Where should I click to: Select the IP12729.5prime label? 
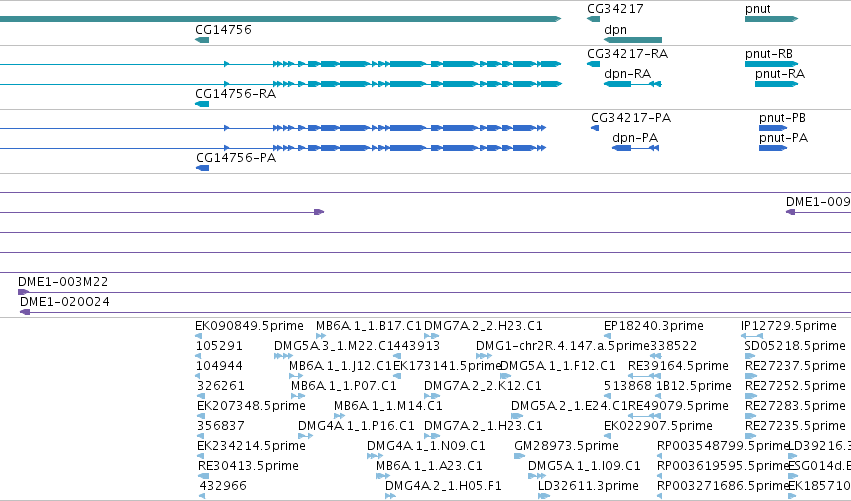click(x=789, y=326)
